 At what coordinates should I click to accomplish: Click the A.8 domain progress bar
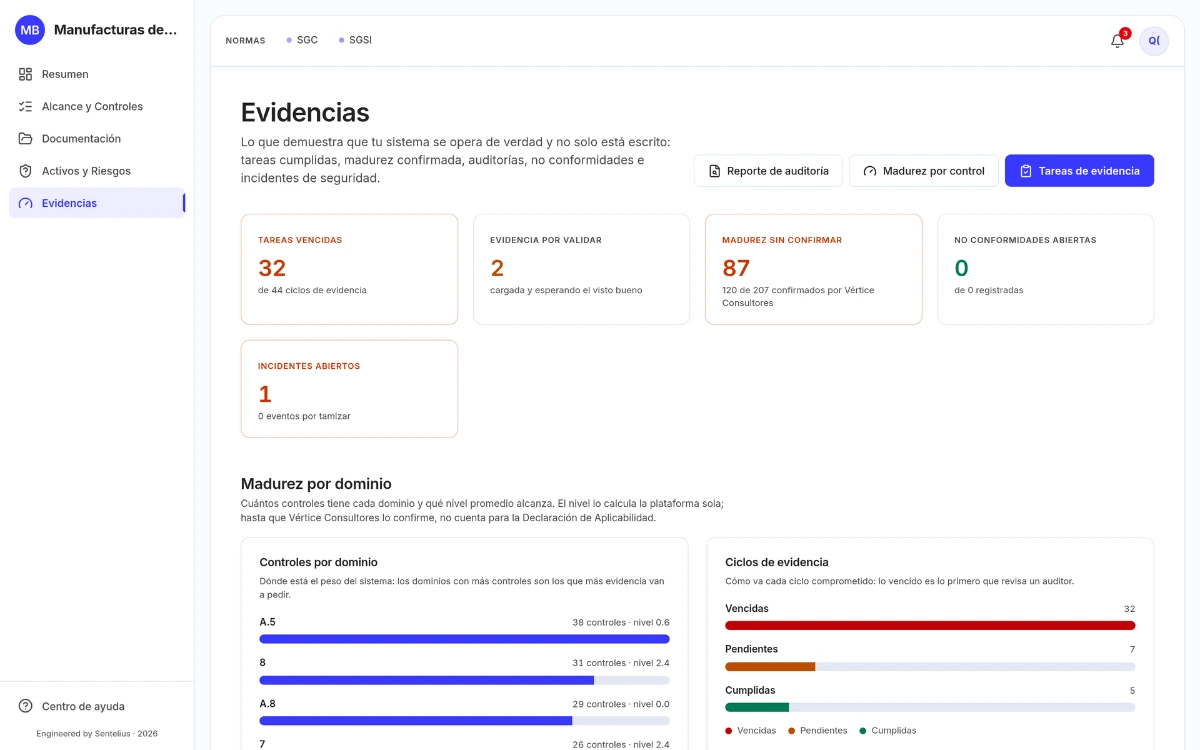tap(464, 720)
